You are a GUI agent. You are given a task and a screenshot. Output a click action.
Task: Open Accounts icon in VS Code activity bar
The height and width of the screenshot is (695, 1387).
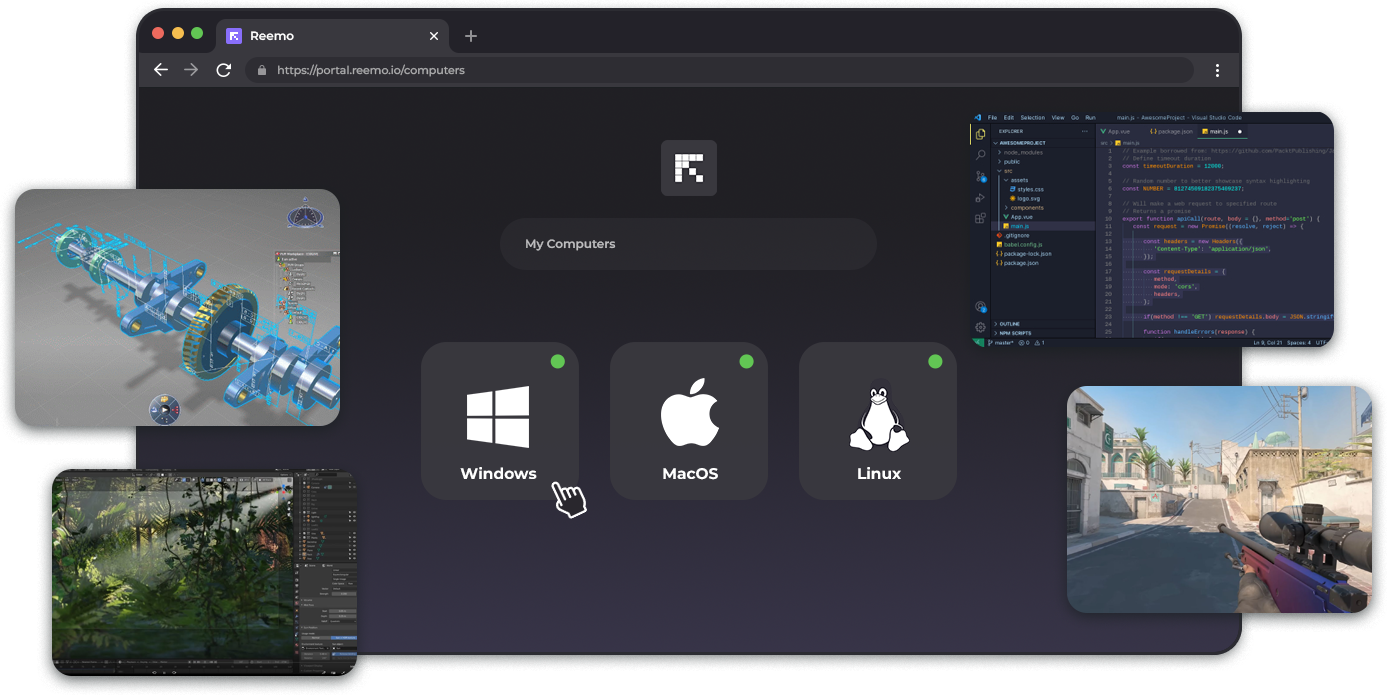pos(981,307)
